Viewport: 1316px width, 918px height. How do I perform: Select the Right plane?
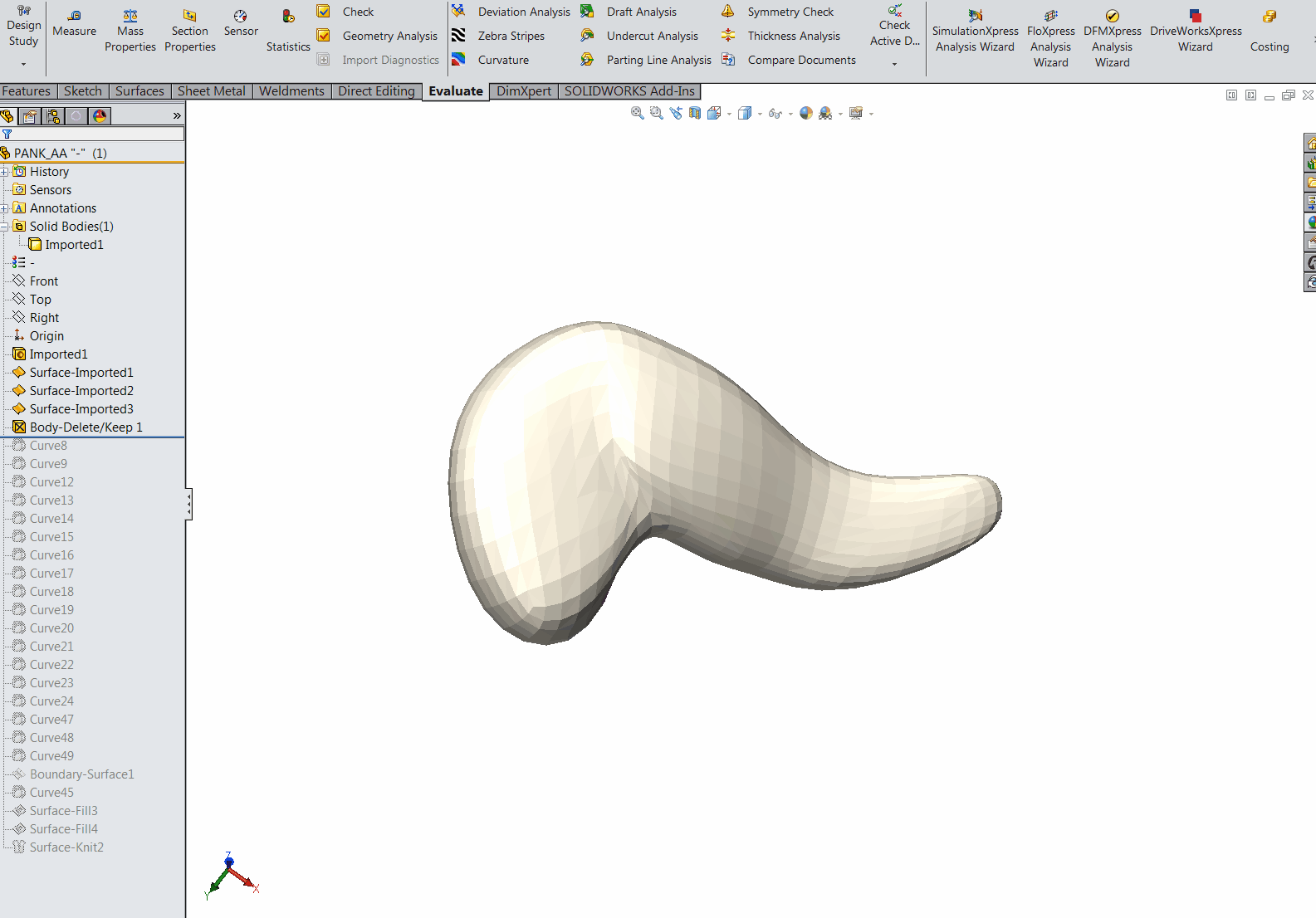coord(36,318)
